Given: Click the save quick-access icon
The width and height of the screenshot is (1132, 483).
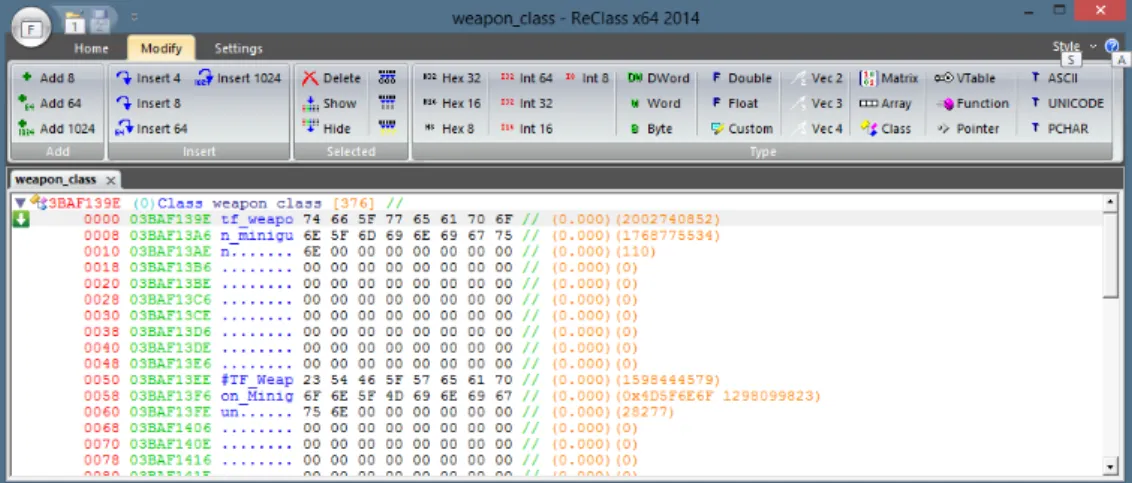Looking at the screenshot, I should tap(100, 24).
